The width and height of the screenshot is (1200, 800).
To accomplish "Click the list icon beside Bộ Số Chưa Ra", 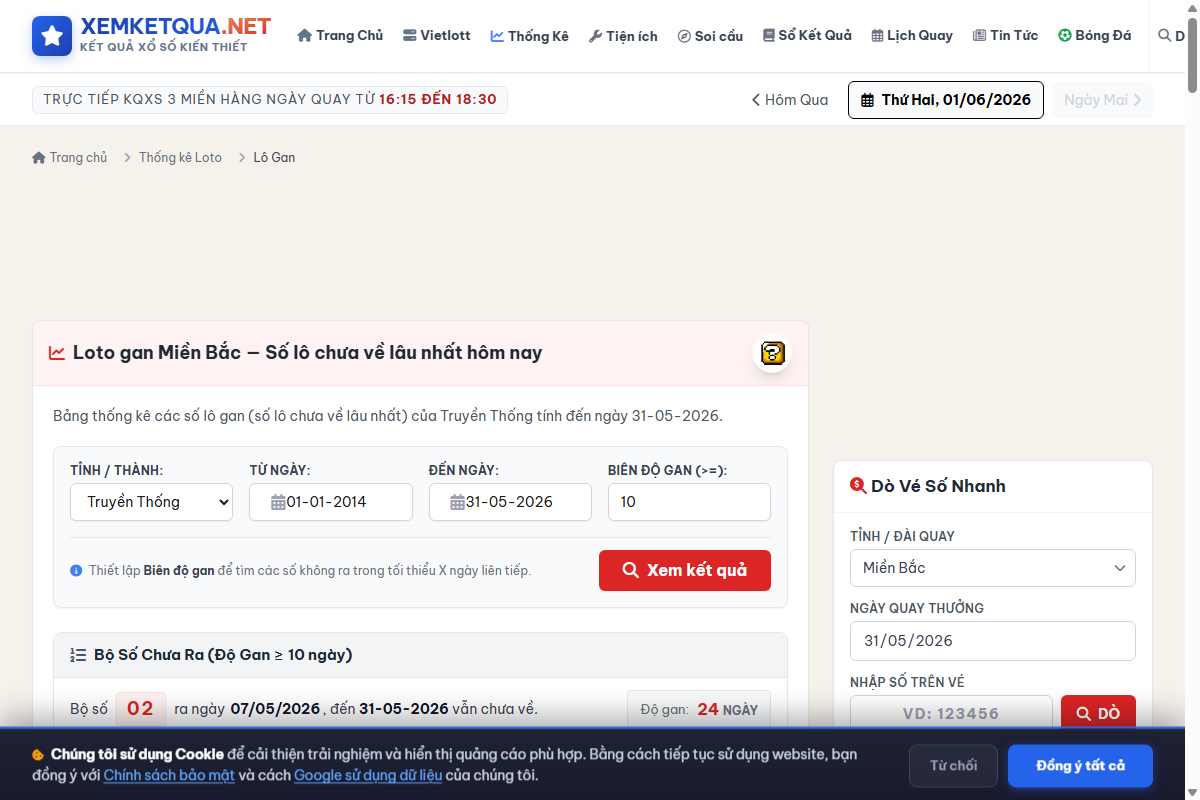I will [x=78, y=656].
